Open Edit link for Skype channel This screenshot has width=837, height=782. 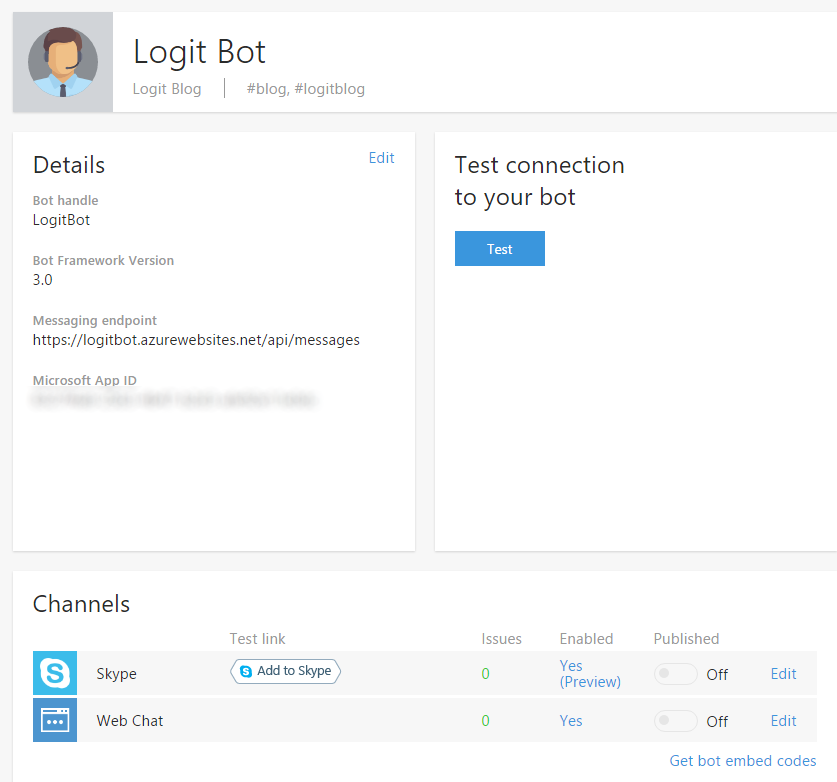(x=783, y=674)
